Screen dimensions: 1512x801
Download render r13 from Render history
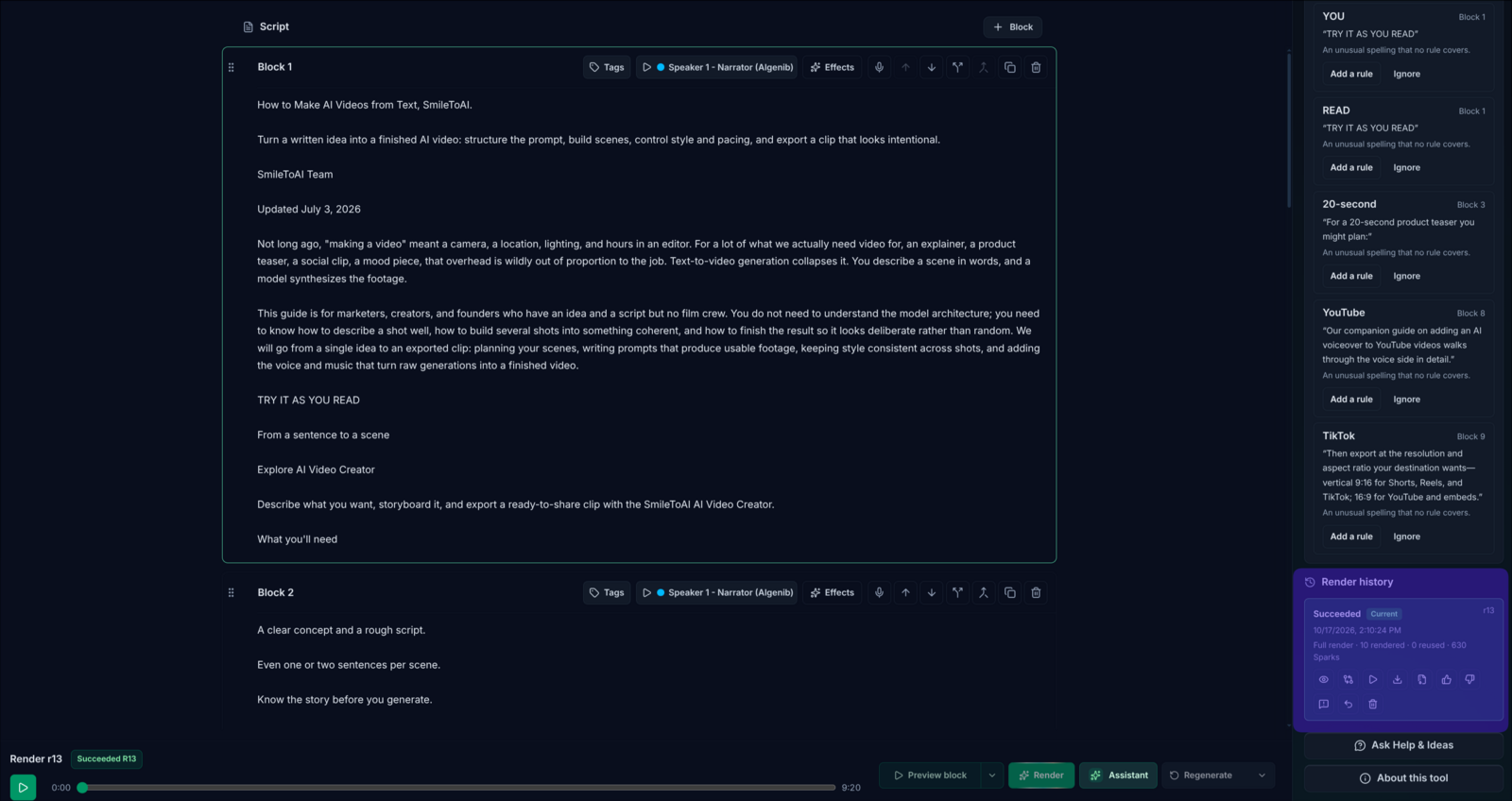(x=1398, y=679)
